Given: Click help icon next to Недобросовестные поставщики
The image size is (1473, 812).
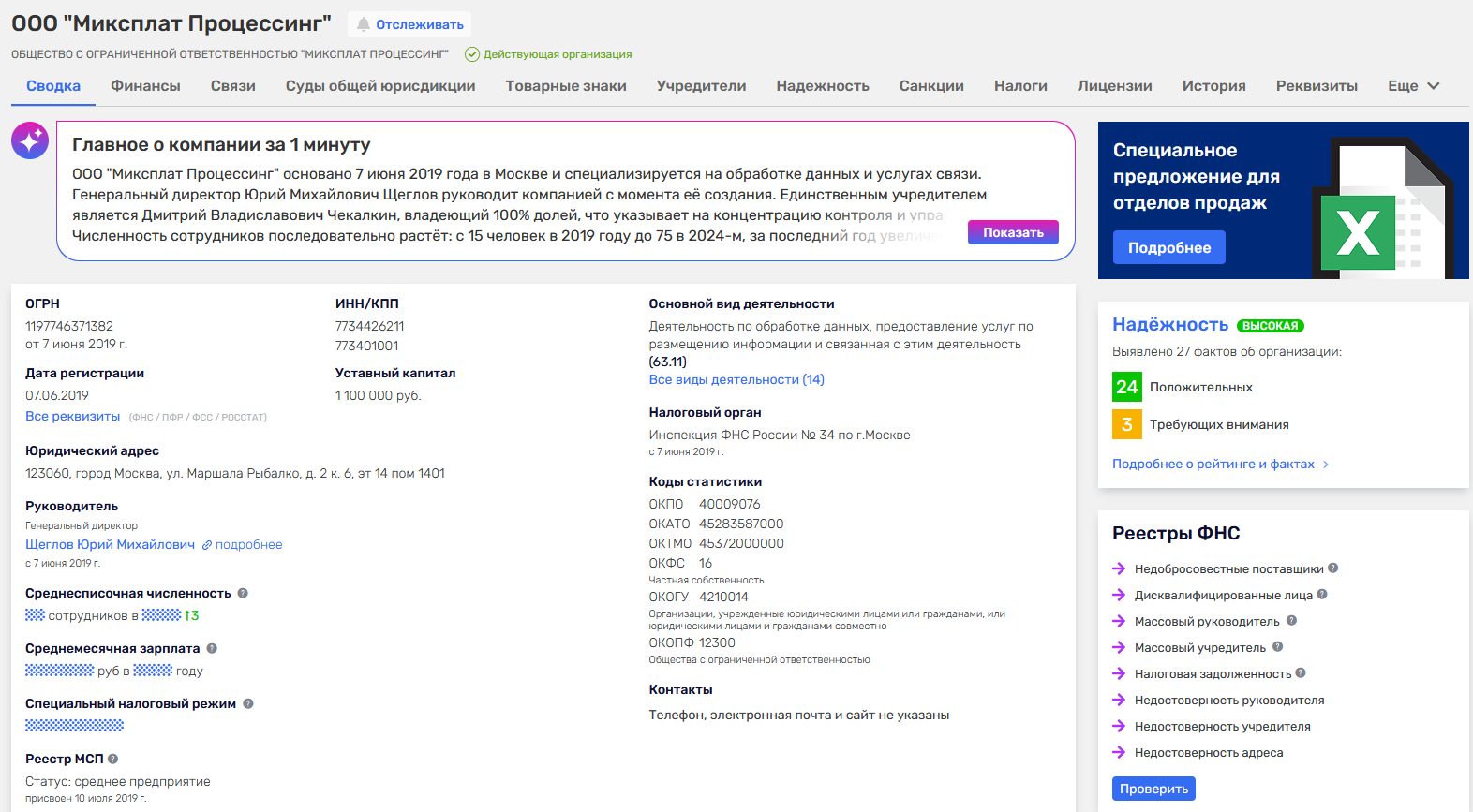Looking at the screenshot, I should point(1333,568).
